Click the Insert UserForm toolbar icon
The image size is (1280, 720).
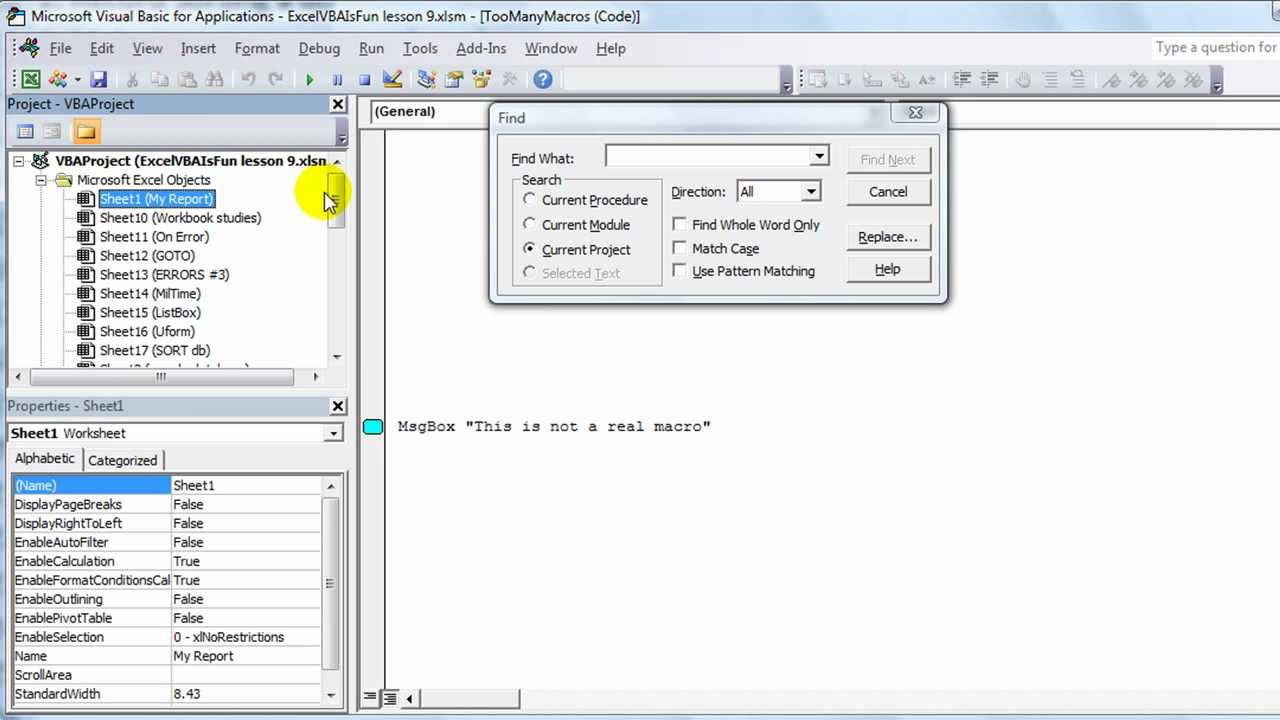pyautogui.click(x=57, y=80)
